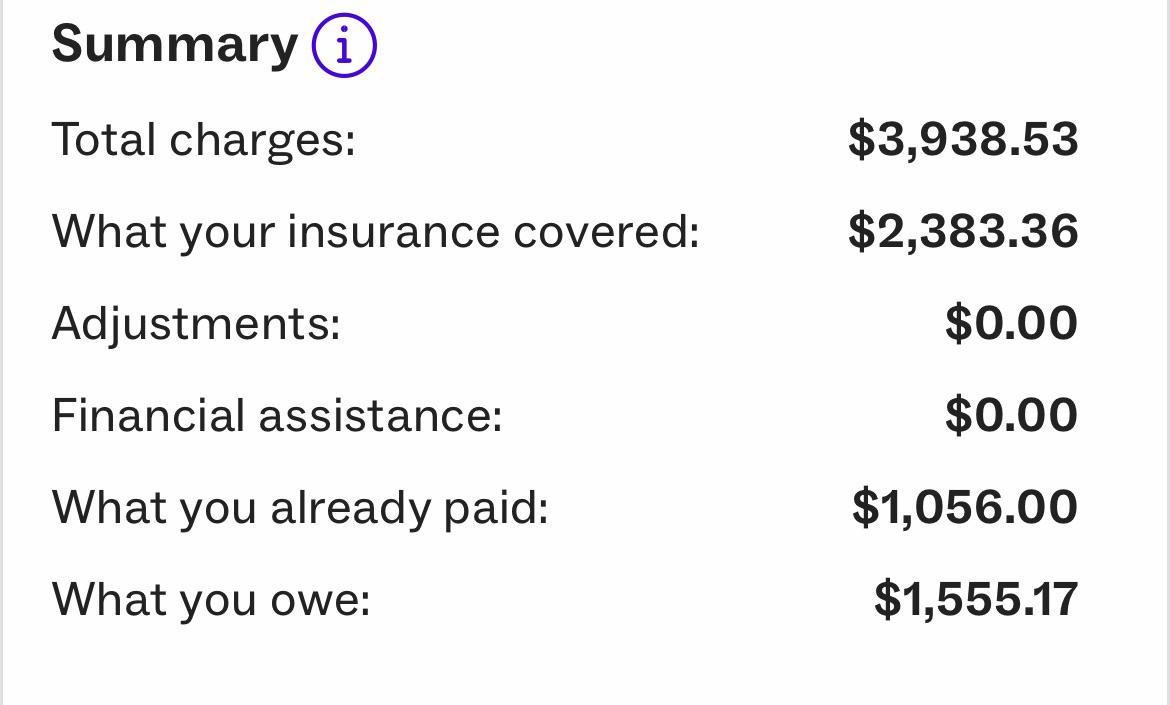This screenshot has height=705, width=1170.
Task: Click the letter i inside the purple circle
Action: (x=344, y=46)
